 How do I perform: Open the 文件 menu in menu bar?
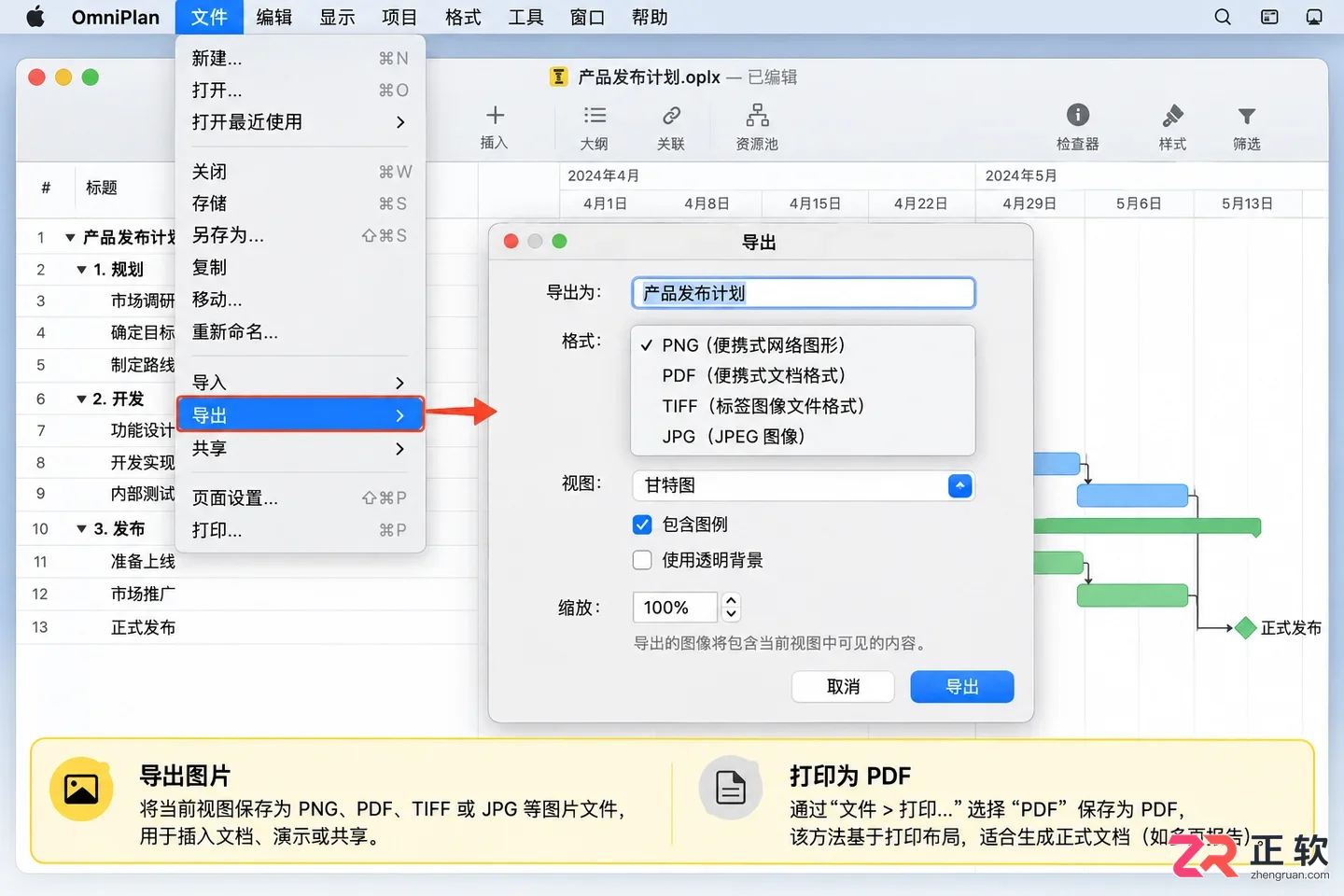point(209,17)
